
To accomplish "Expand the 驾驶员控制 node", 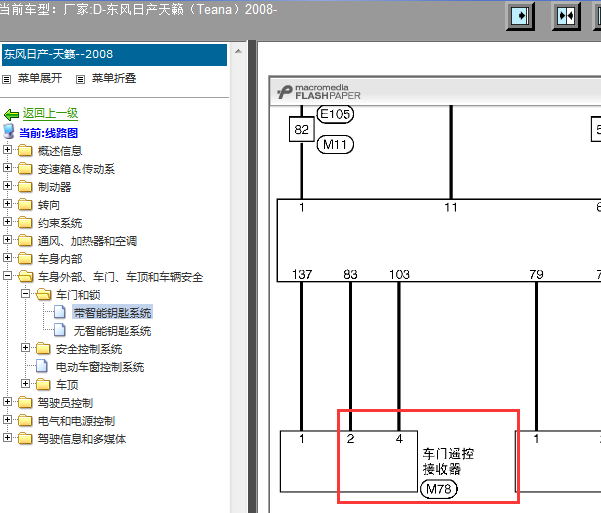I will (7, 401).
